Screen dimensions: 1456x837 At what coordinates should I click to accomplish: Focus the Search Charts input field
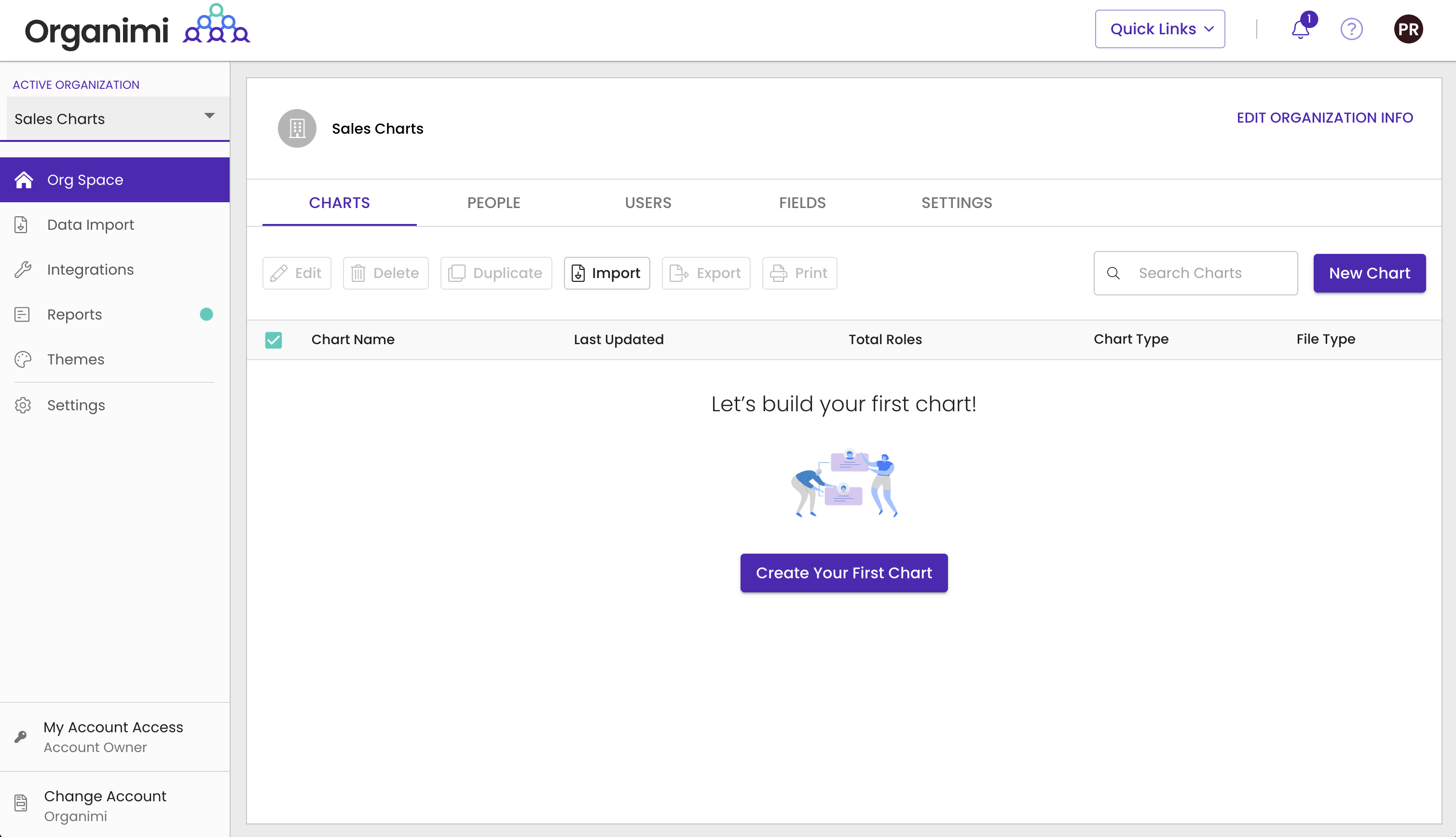[x=1206, y=273]
